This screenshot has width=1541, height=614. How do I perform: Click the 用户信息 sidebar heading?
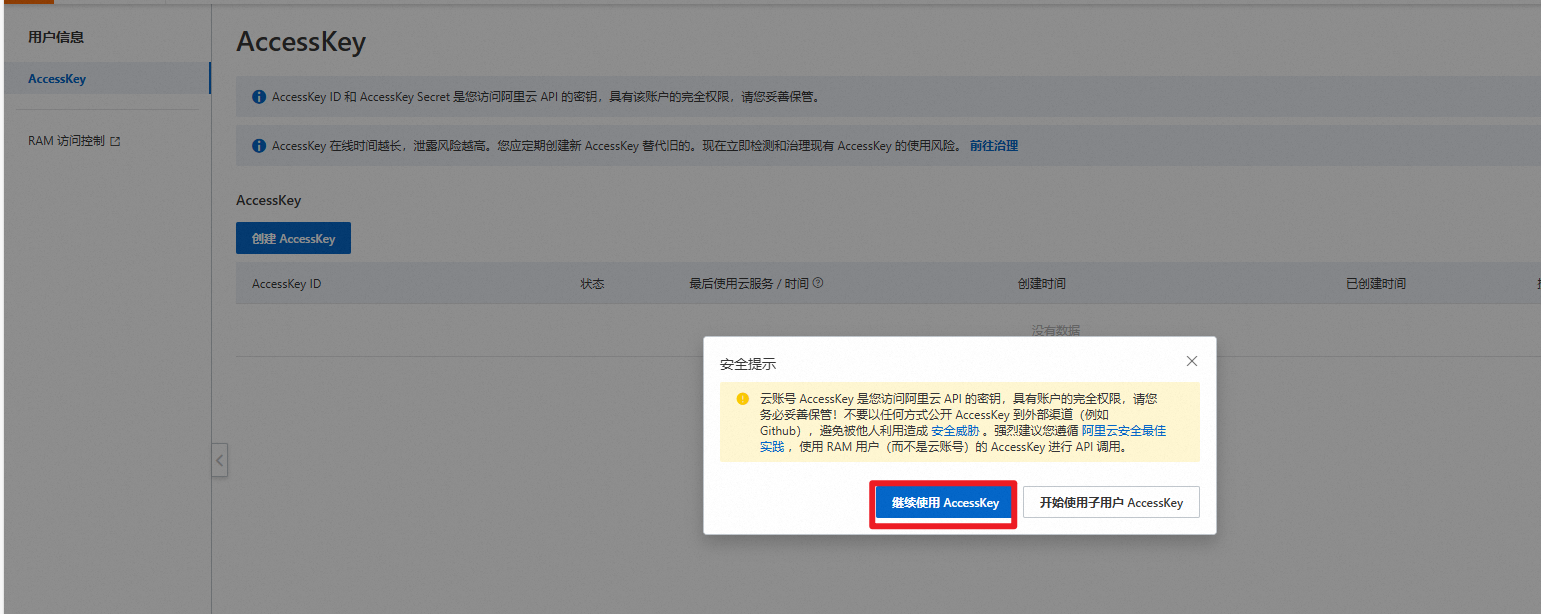(x=56, y=37)
